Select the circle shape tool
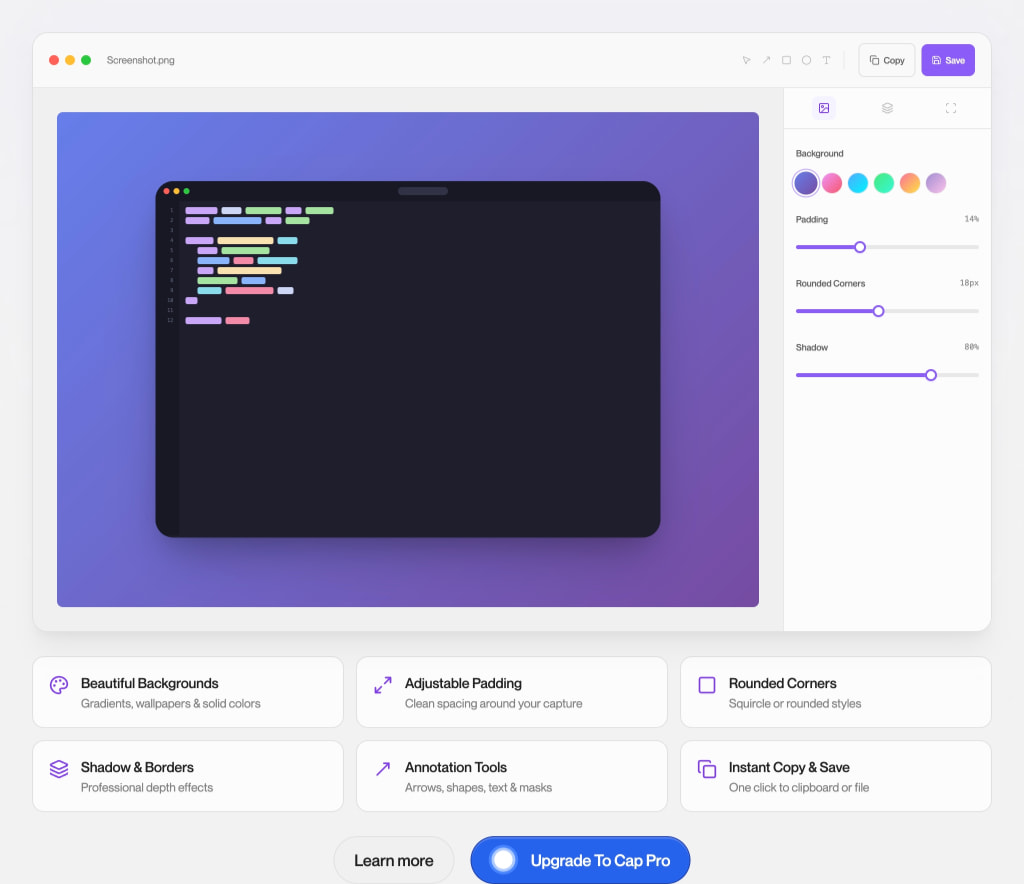Screen dimensions: 1024x884 (807, 60)
